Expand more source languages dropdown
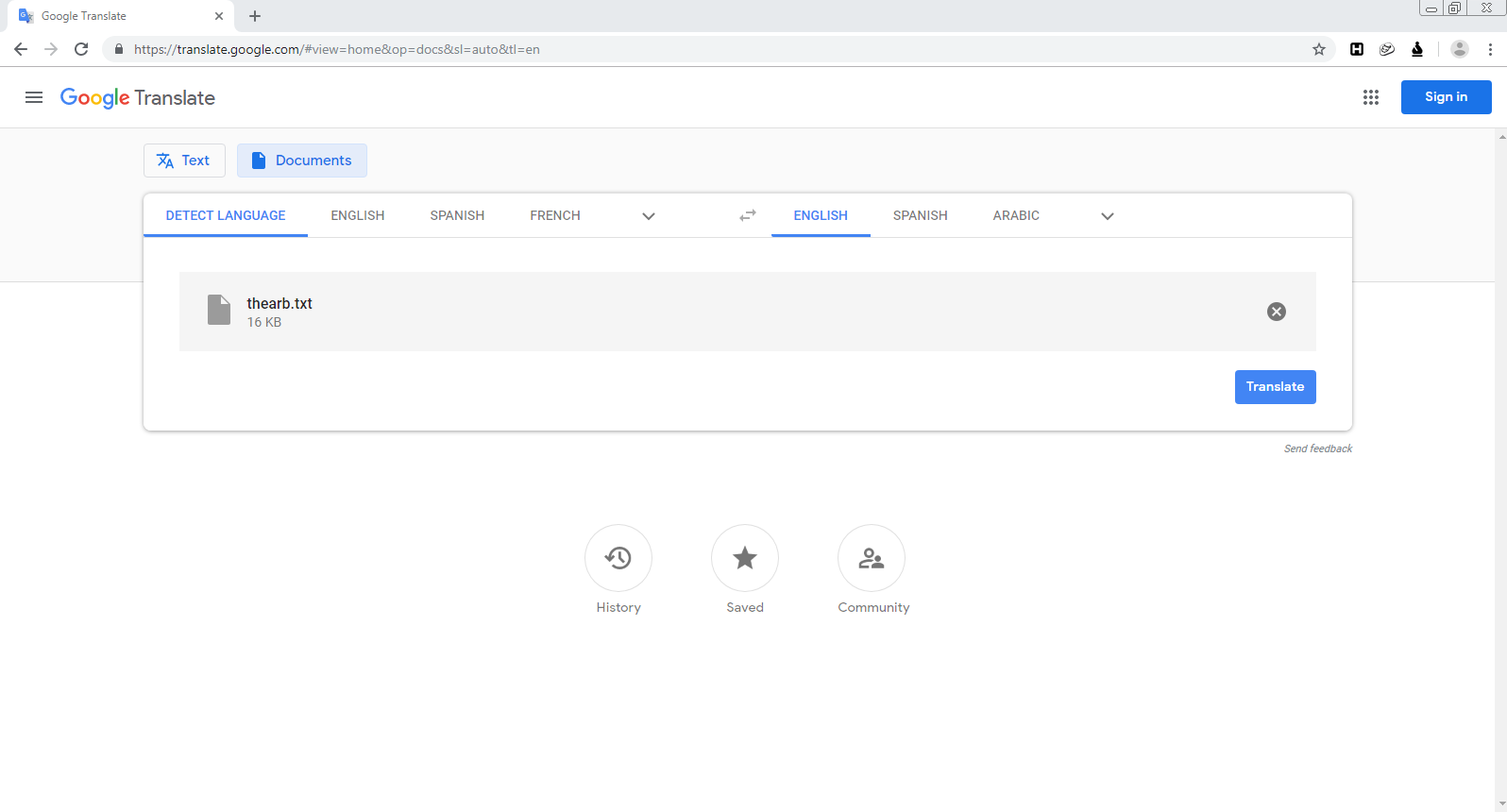Screen dimensions: 1507x812 [x=649, y=216]
